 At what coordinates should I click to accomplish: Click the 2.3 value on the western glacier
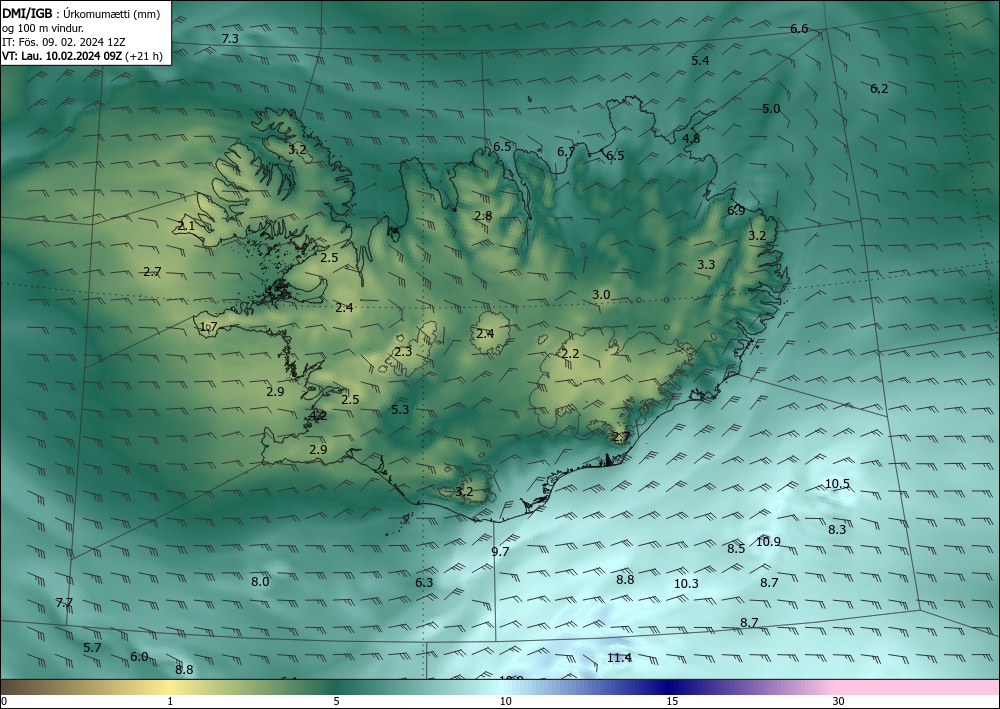403,351
